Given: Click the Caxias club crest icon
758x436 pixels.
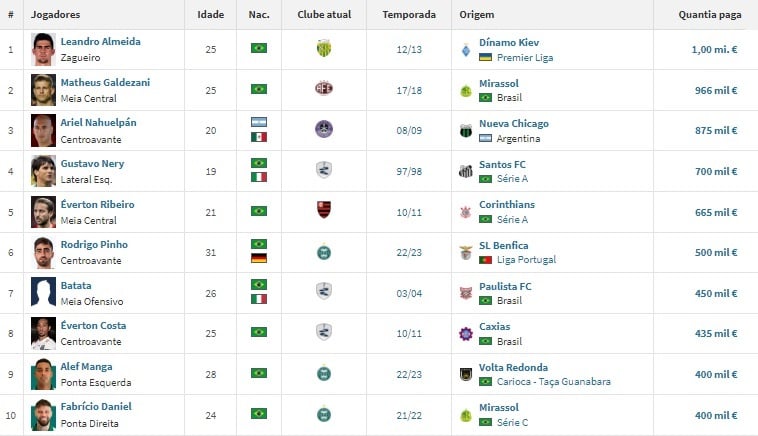Looking at the screenshot, I should (x=466, y=334).
